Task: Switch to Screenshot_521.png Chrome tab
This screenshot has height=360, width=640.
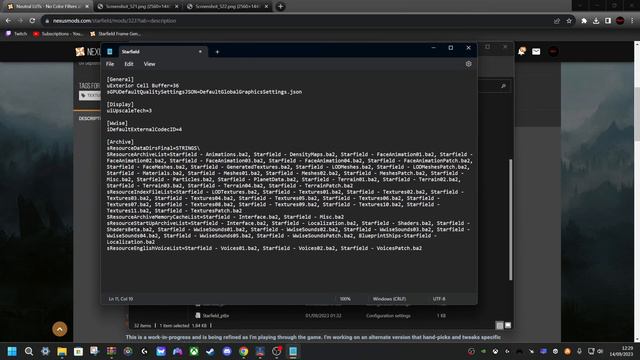Action: (138, 7)
